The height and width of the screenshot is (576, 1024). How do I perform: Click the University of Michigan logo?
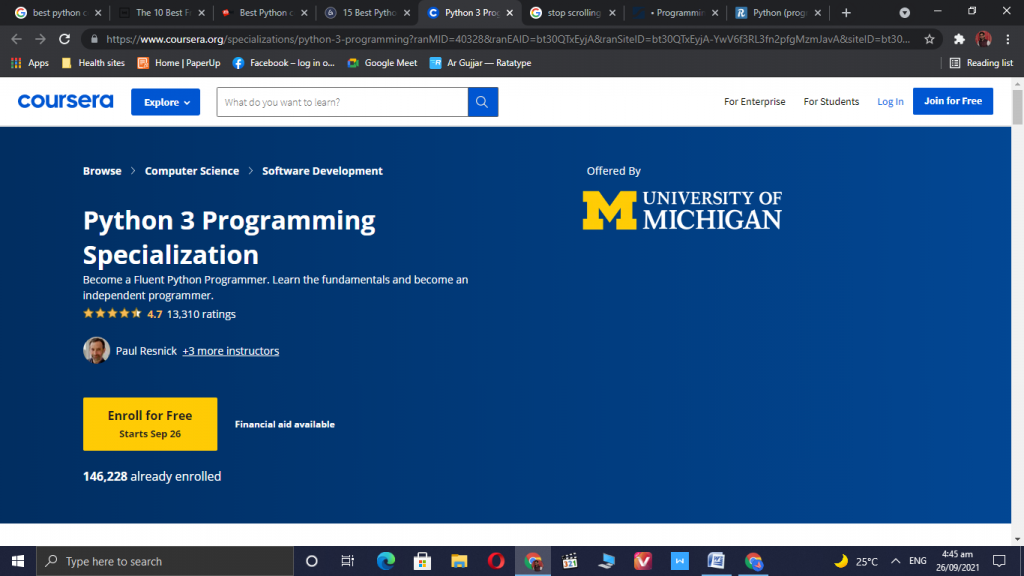pos(682,210)
